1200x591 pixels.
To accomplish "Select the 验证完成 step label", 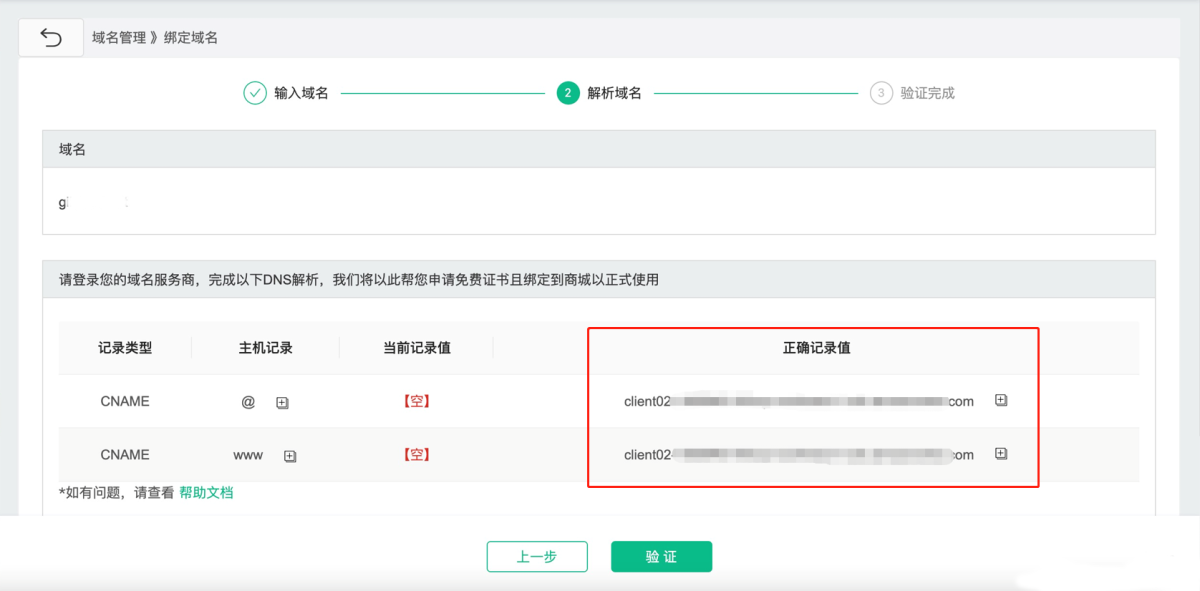I will (x=928, y=93).
